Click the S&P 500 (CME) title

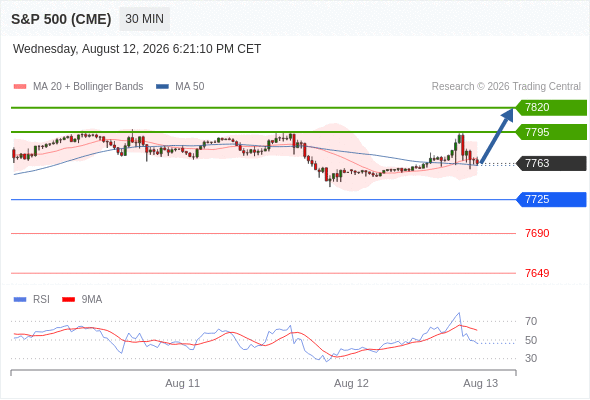pyautogui.click(x=61, y=19)
